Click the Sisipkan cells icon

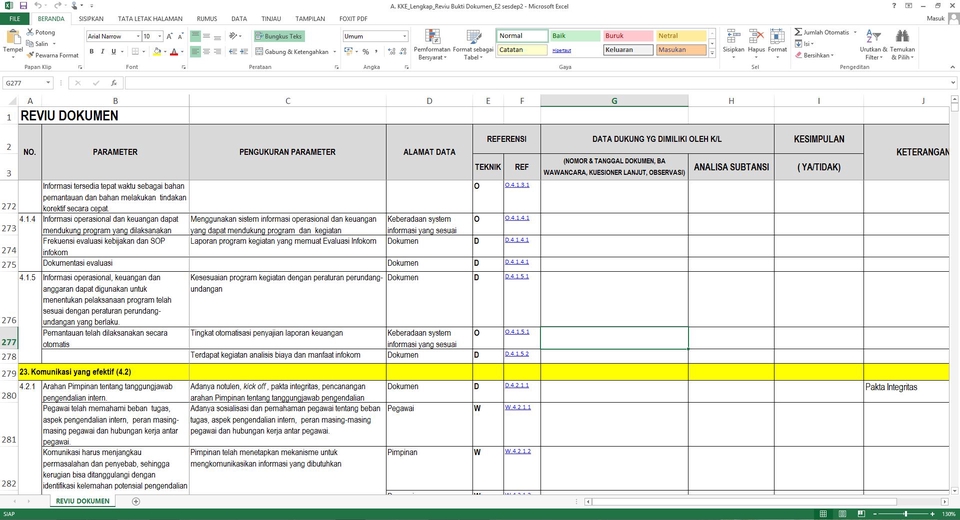(x=733, y=44)
